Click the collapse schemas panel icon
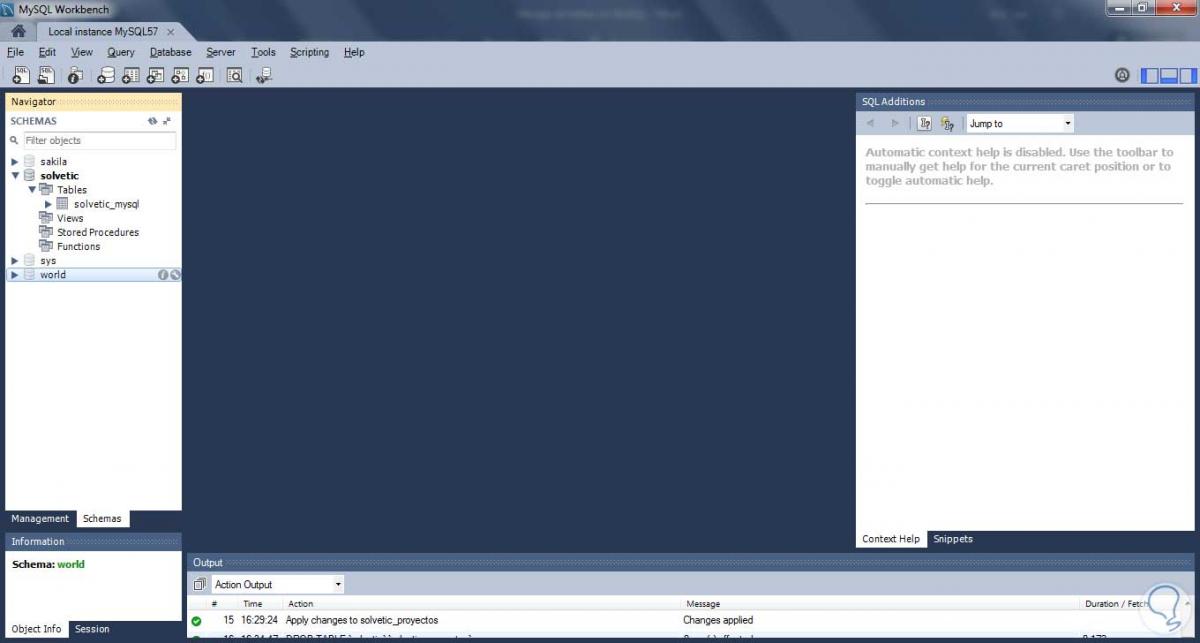Screen dimensions: 1200x643 [167, 121]
